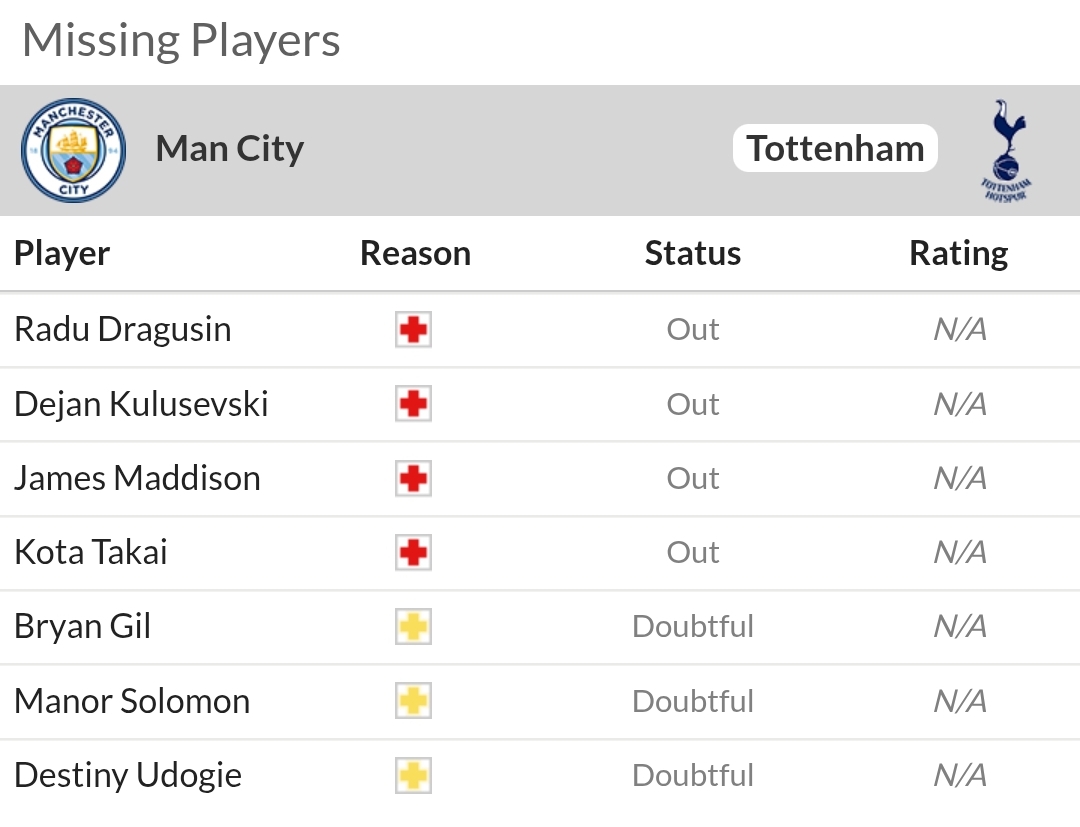Click Destiny Udogie's yellow doubtful icon
The height and width of the screenshot is (827, 1080).
(413, 775)
